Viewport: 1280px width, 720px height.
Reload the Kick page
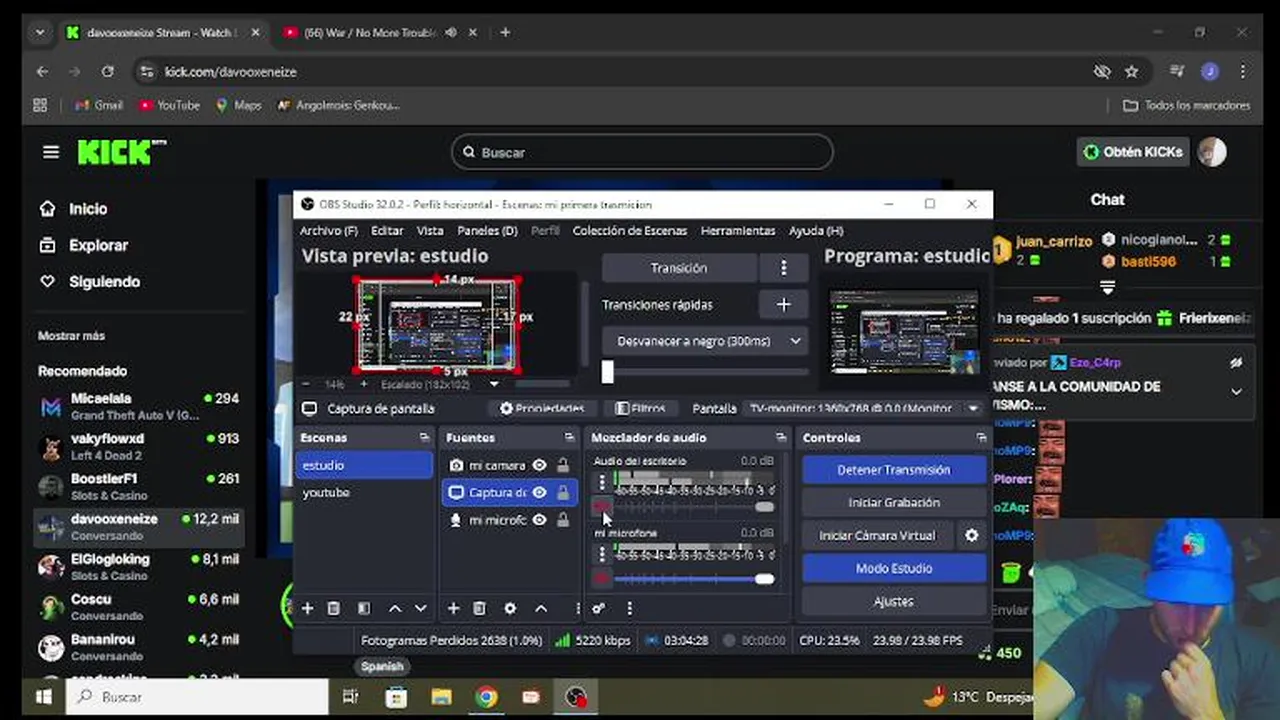tap(107, 72)
